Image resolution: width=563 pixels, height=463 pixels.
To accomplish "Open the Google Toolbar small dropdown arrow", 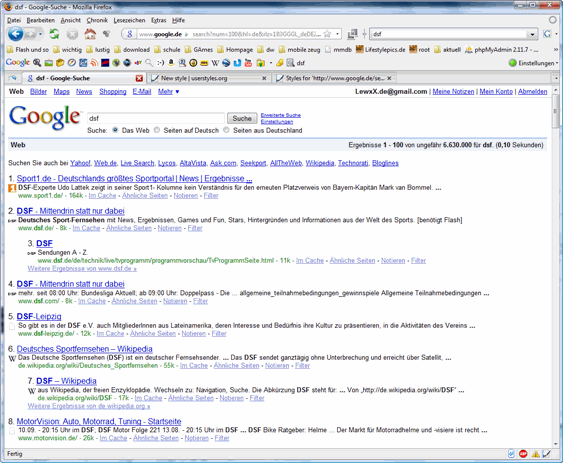I will click(271, 63).
